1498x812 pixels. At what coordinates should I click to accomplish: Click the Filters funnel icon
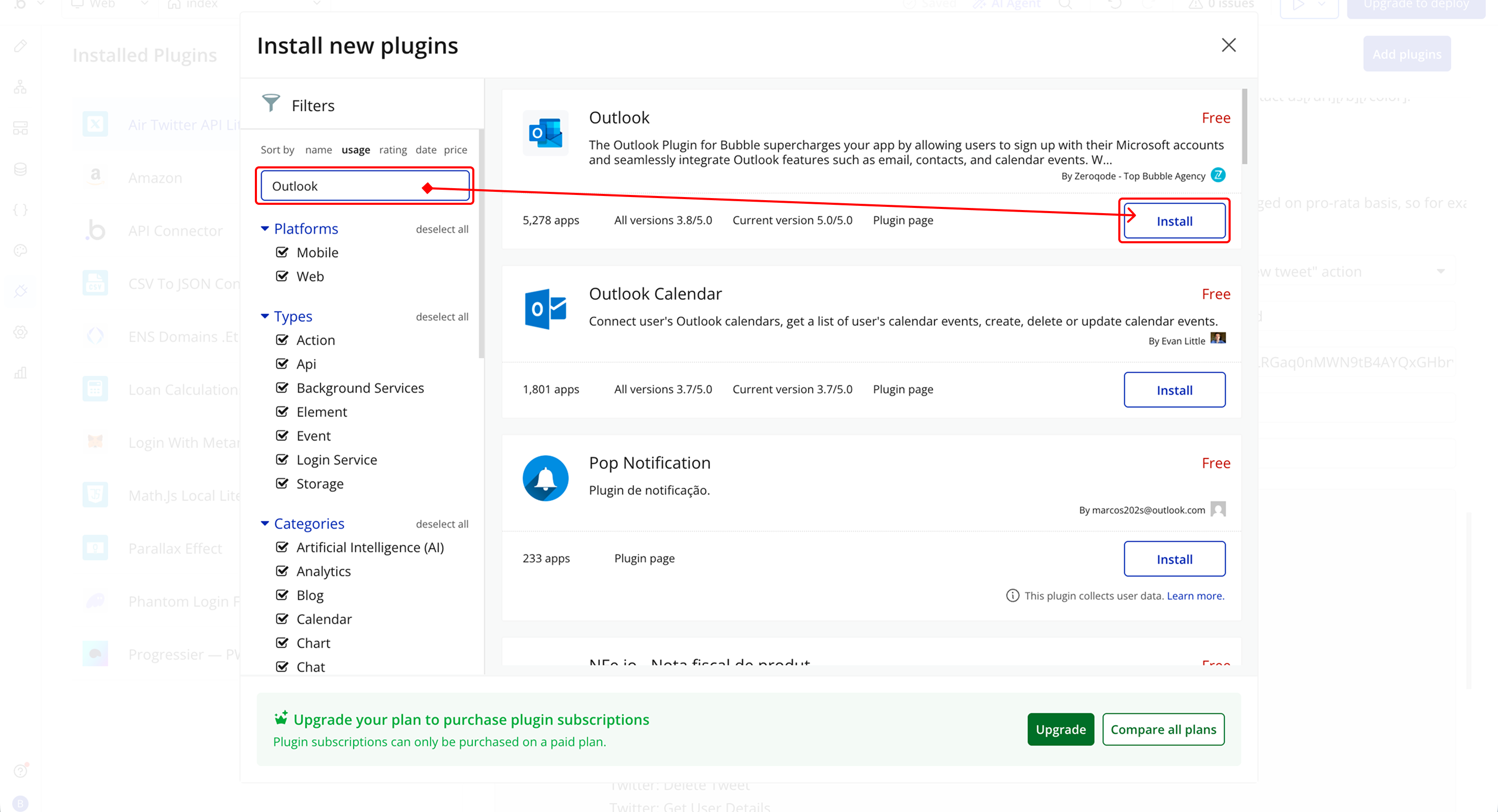point(270,103)
